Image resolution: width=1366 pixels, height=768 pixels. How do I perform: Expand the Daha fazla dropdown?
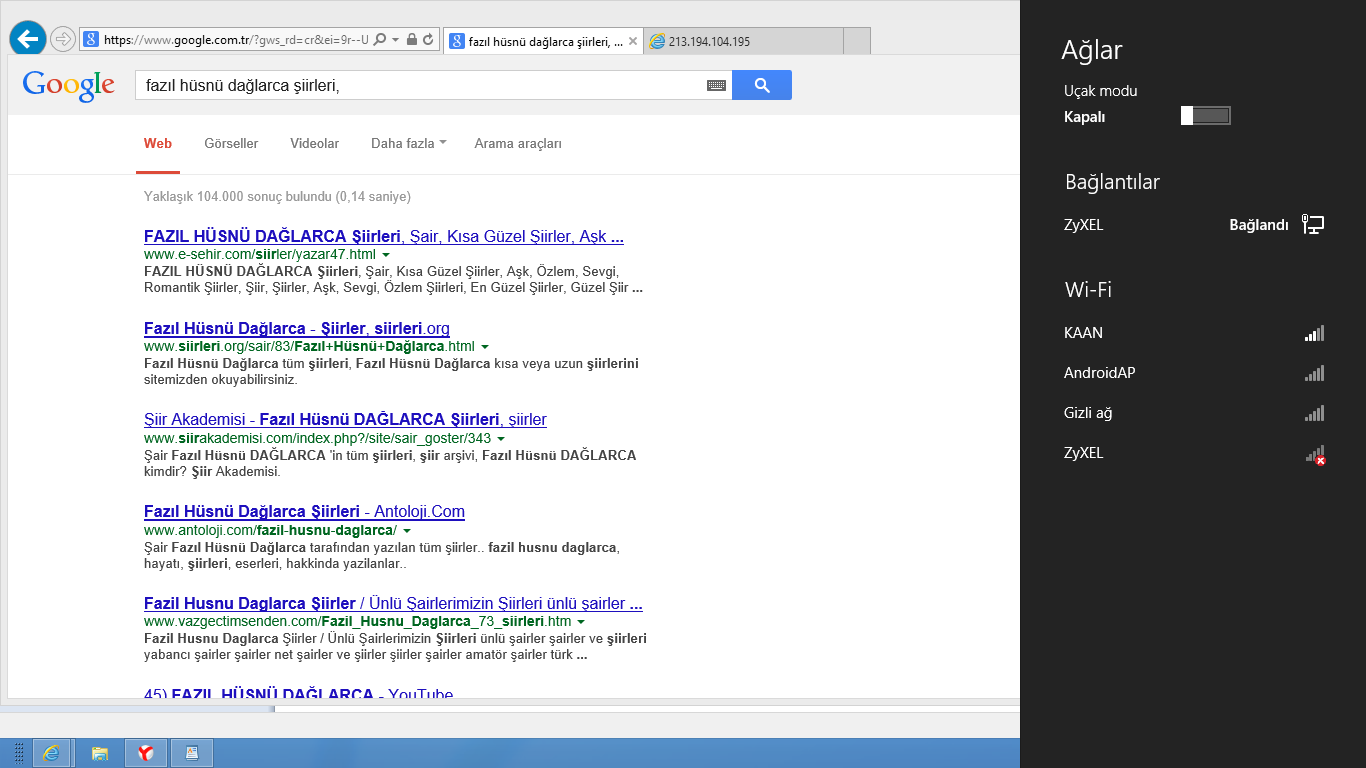pyautogui.click(x=409, y=143)
